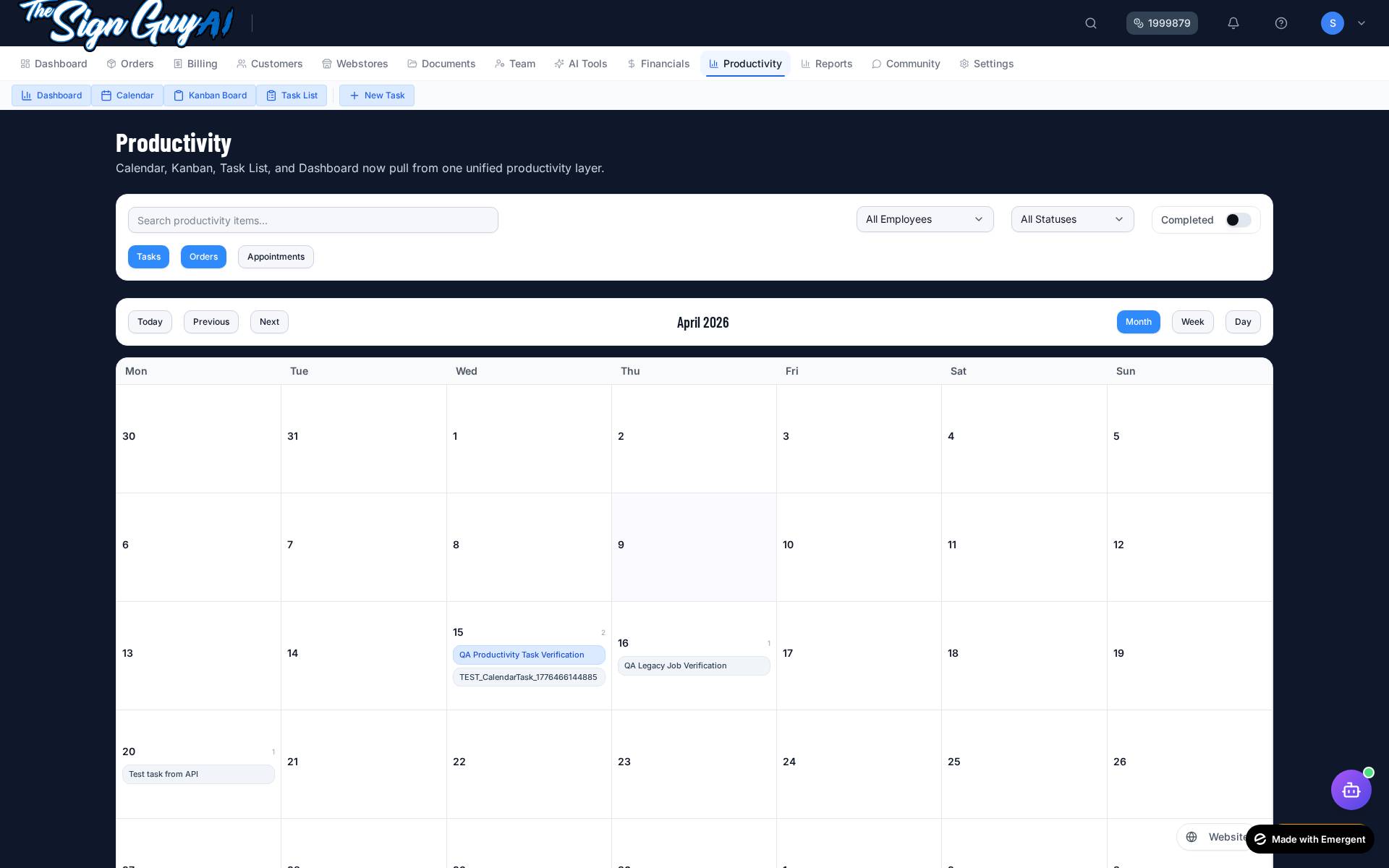Toggle the Tasks filter chip
1389x868 pixels.
[148, 257]
